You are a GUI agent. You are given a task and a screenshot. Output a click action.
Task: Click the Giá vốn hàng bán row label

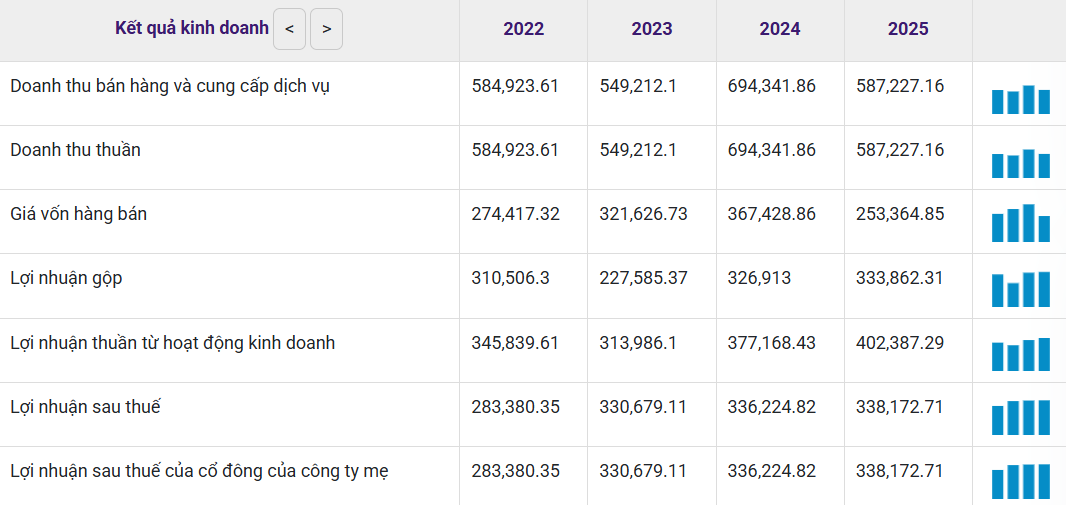tap(79, 214)
